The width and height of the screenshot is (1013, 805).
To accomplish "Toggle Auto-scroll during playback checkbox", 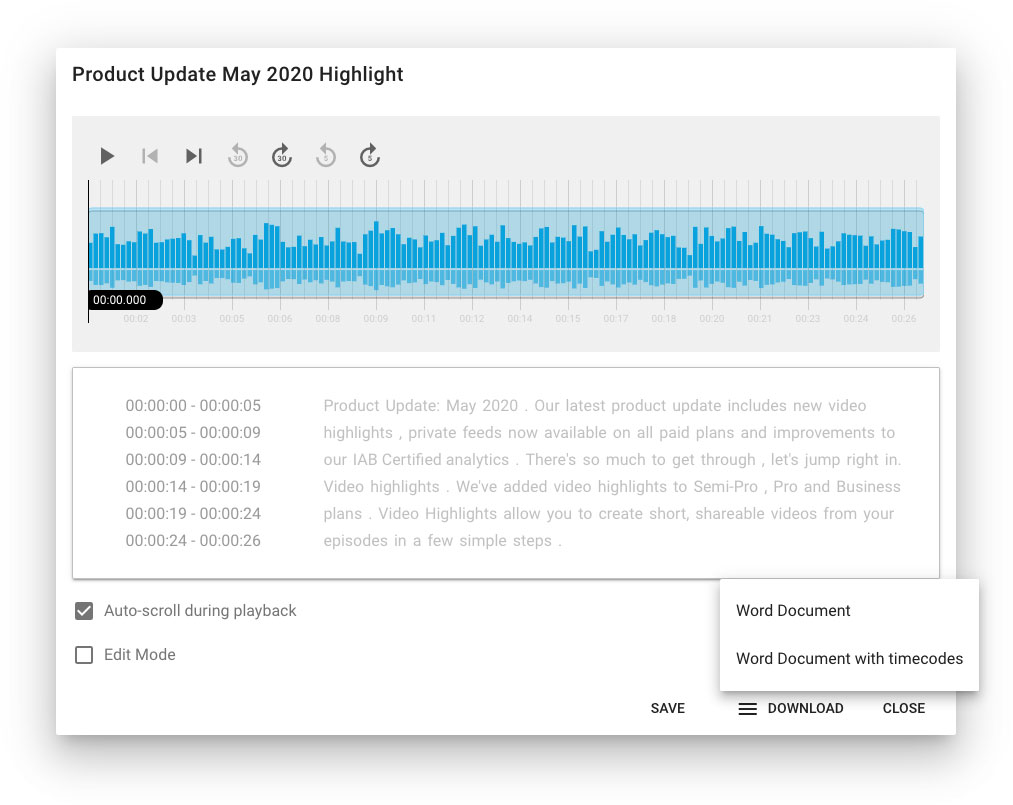I will pos(84,611).
